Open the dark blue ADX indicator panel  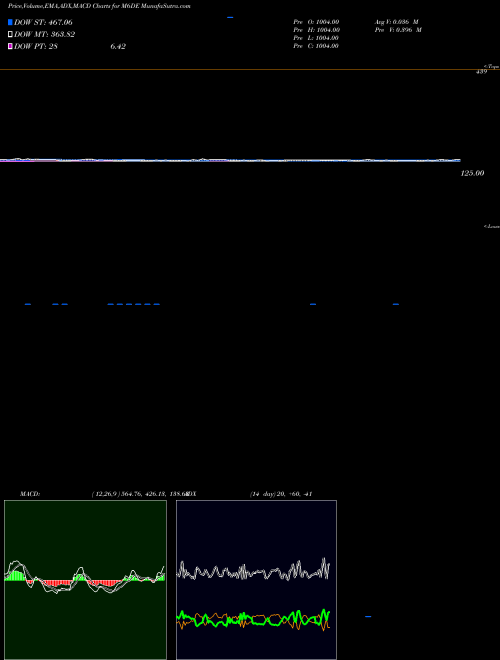pos(256,580)
